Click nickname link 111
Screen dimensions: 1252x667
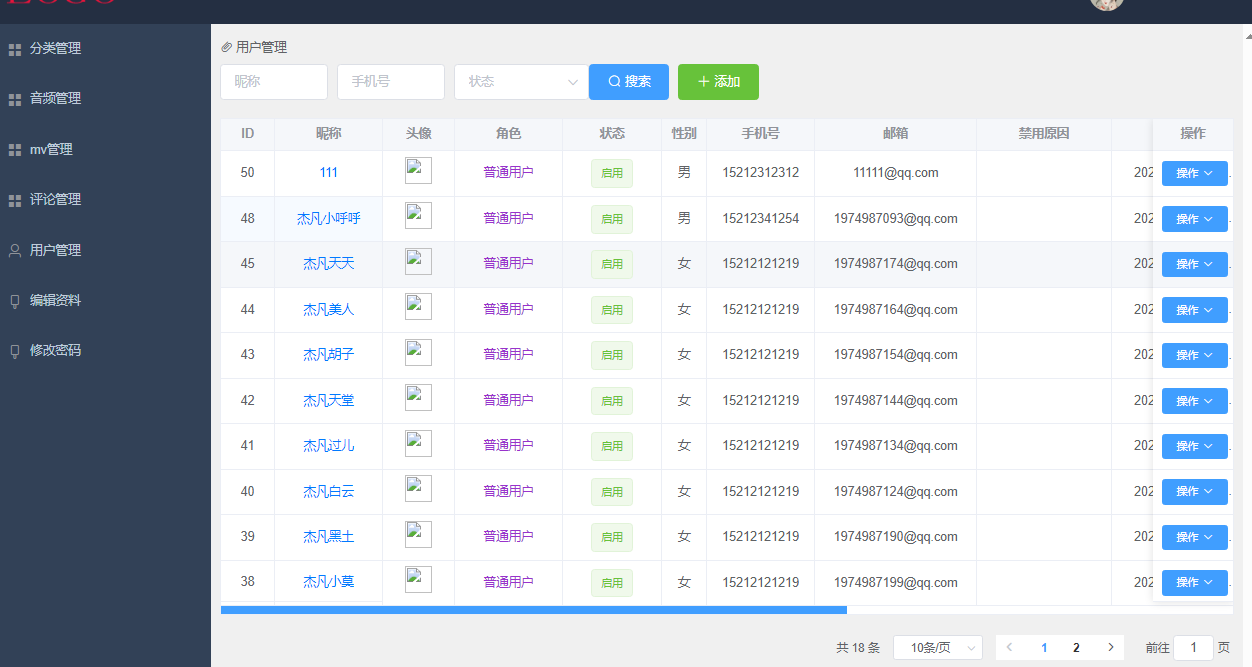pos(328,172)
